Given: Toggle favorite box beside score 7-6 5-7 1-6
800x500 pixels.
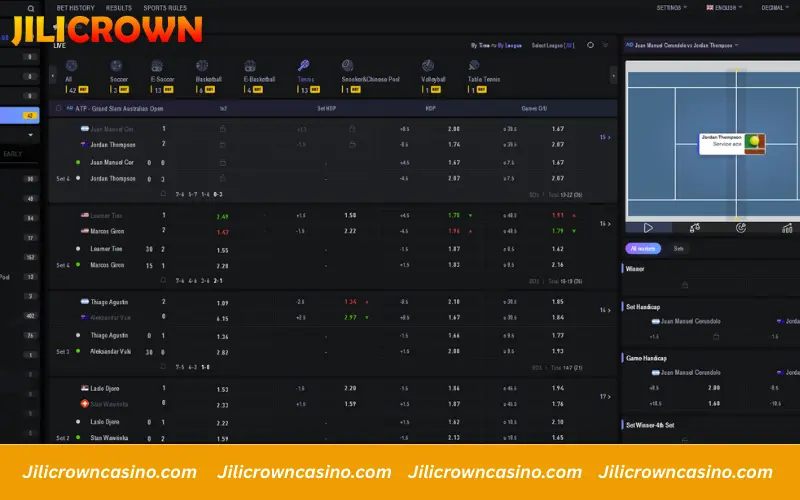Looking at the screenshot, I should (x=163, y=194).
